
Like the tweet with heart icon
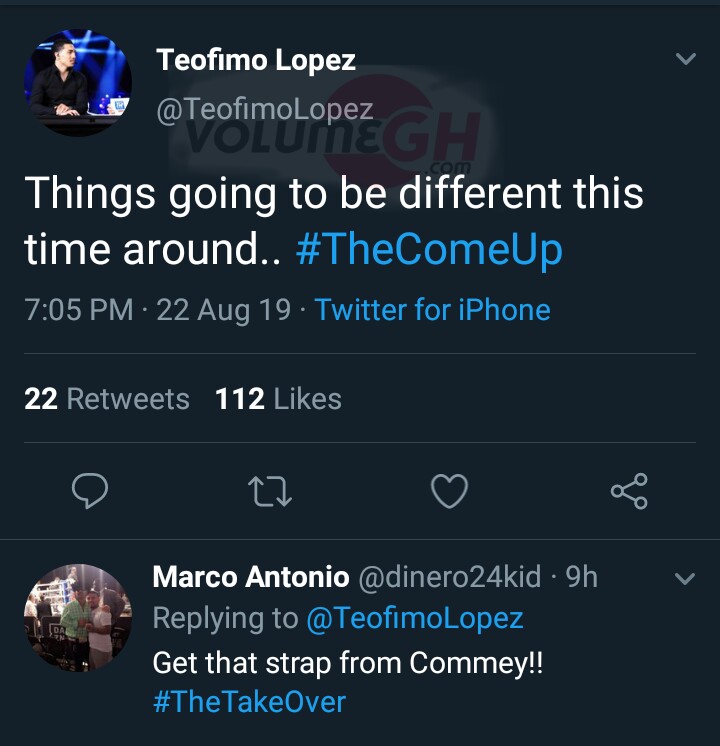click(449, 491)
